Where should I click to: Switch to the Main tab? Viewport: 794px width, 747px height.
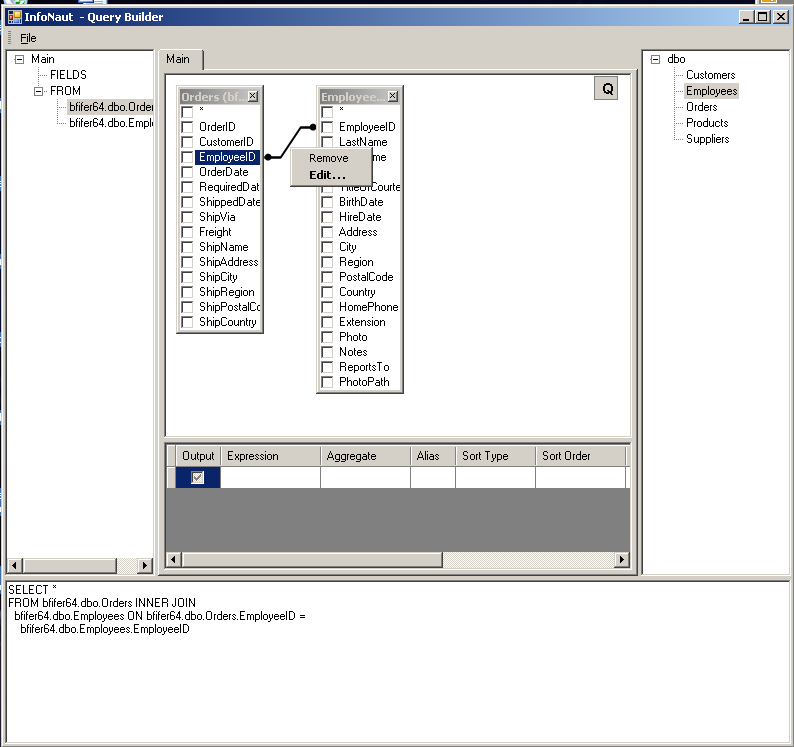point(178,59)
